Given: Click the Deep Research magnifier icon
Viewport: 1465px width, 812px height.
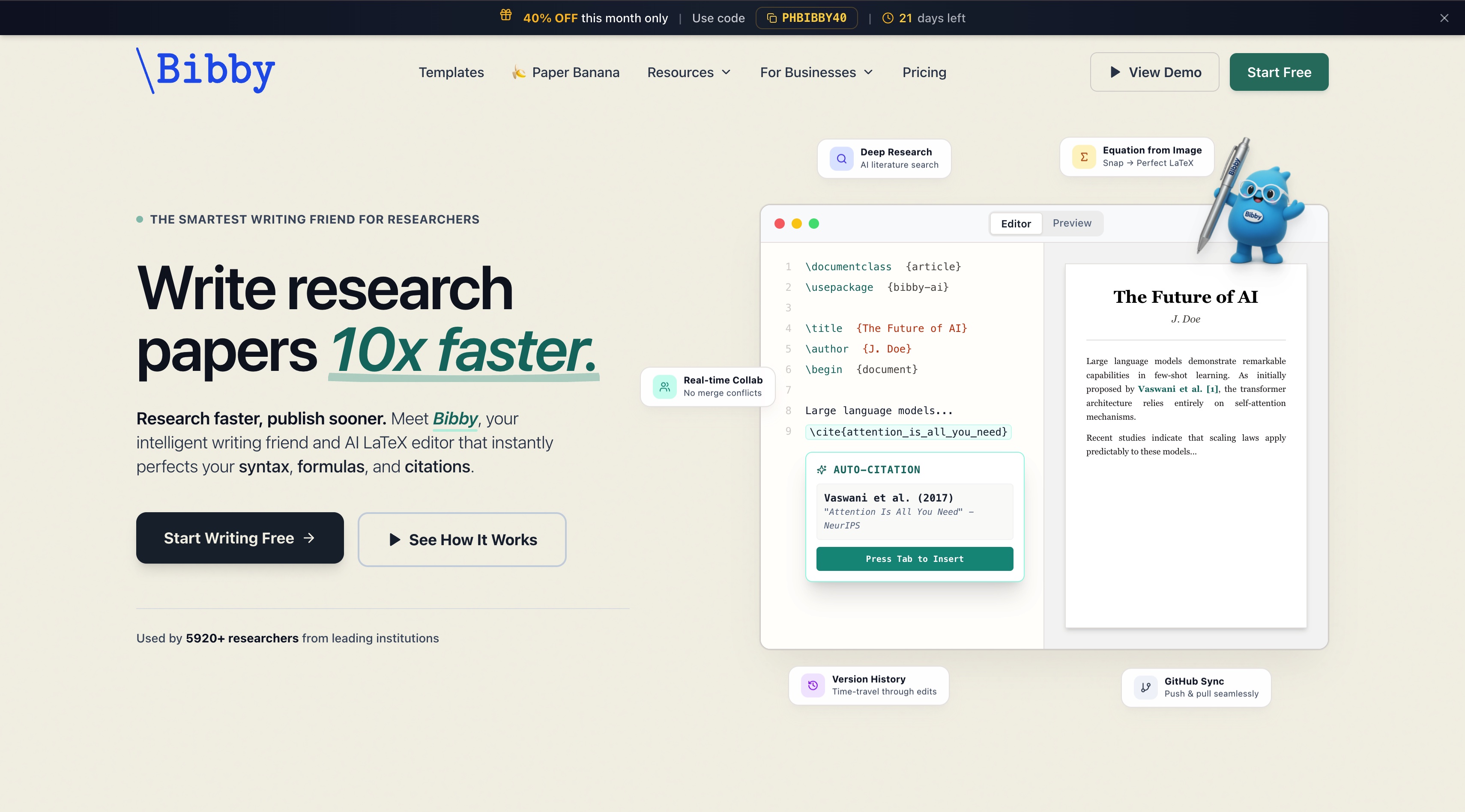Looking at the screenshot, I should click(841, 158).
